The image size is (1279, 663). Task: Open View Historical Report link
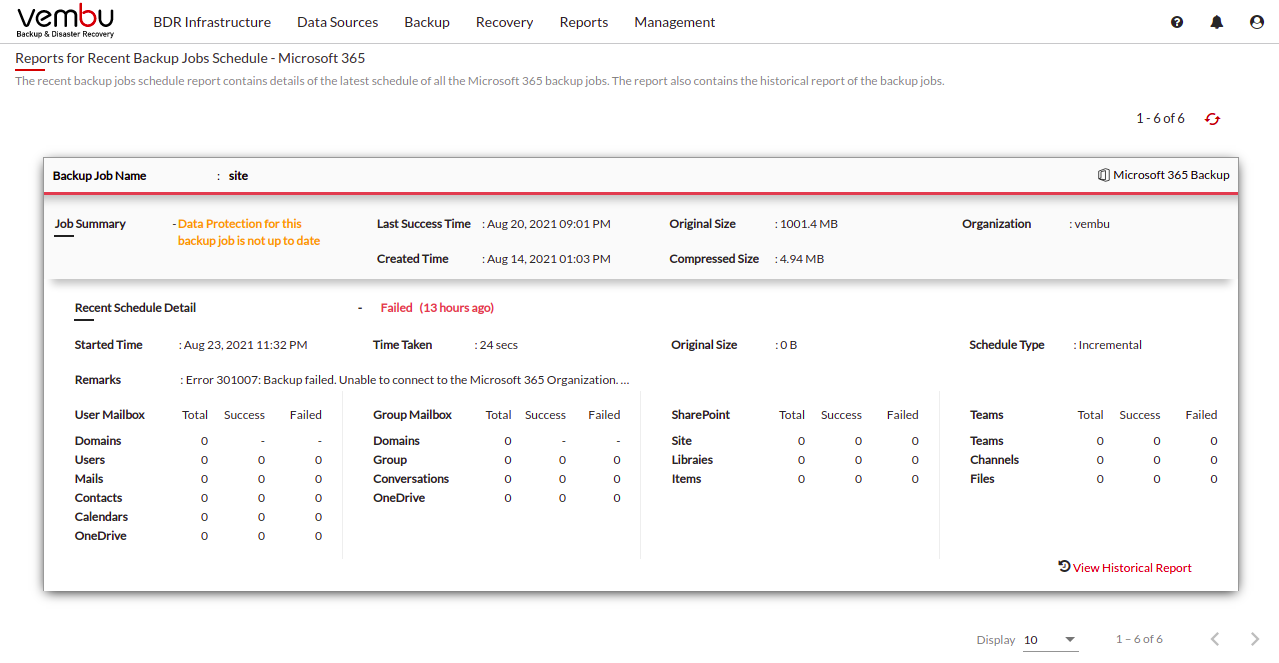pos(1132,568)
